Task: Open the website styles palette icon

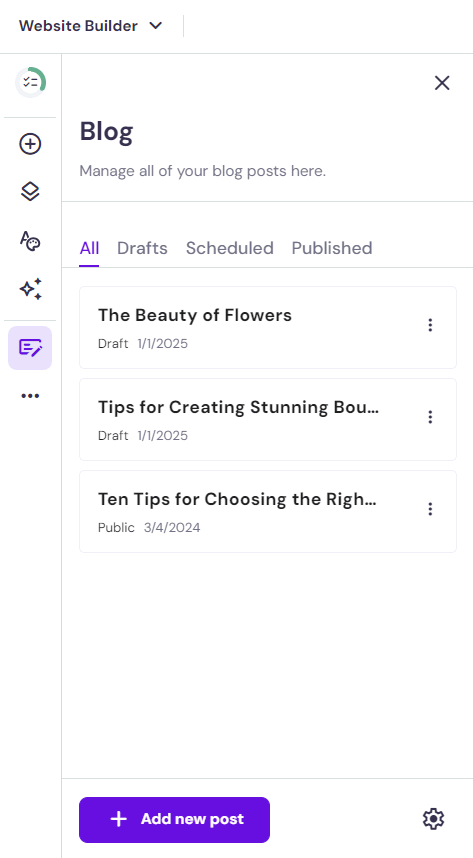Action: [30, 240]
